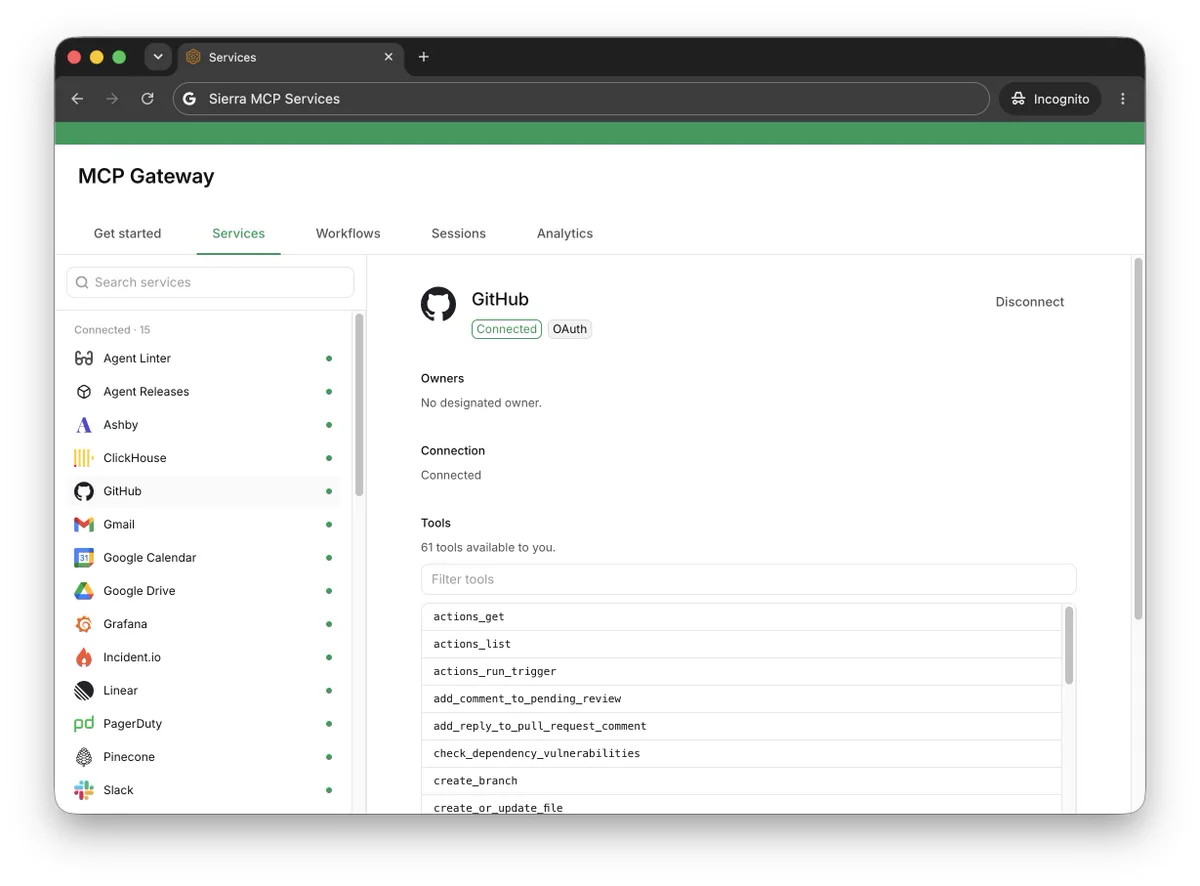The image size is (1200, 886).
Task: Click the GitHub icon in the sidebar
Action: coord(84,491)
